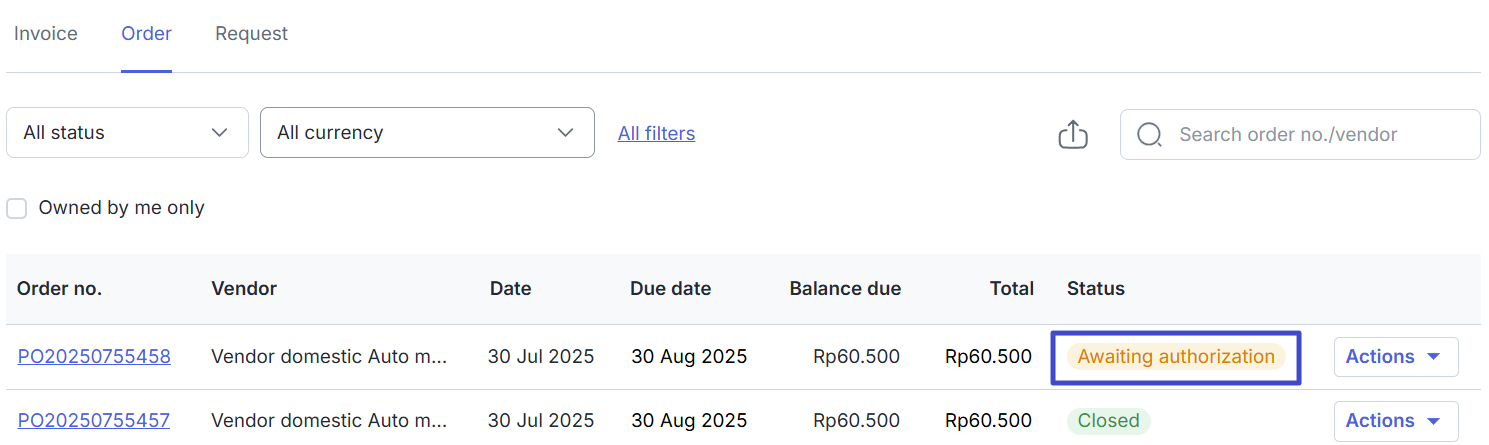Click the export share icon
The image size is (1489, 445).
pos(1072,134)
